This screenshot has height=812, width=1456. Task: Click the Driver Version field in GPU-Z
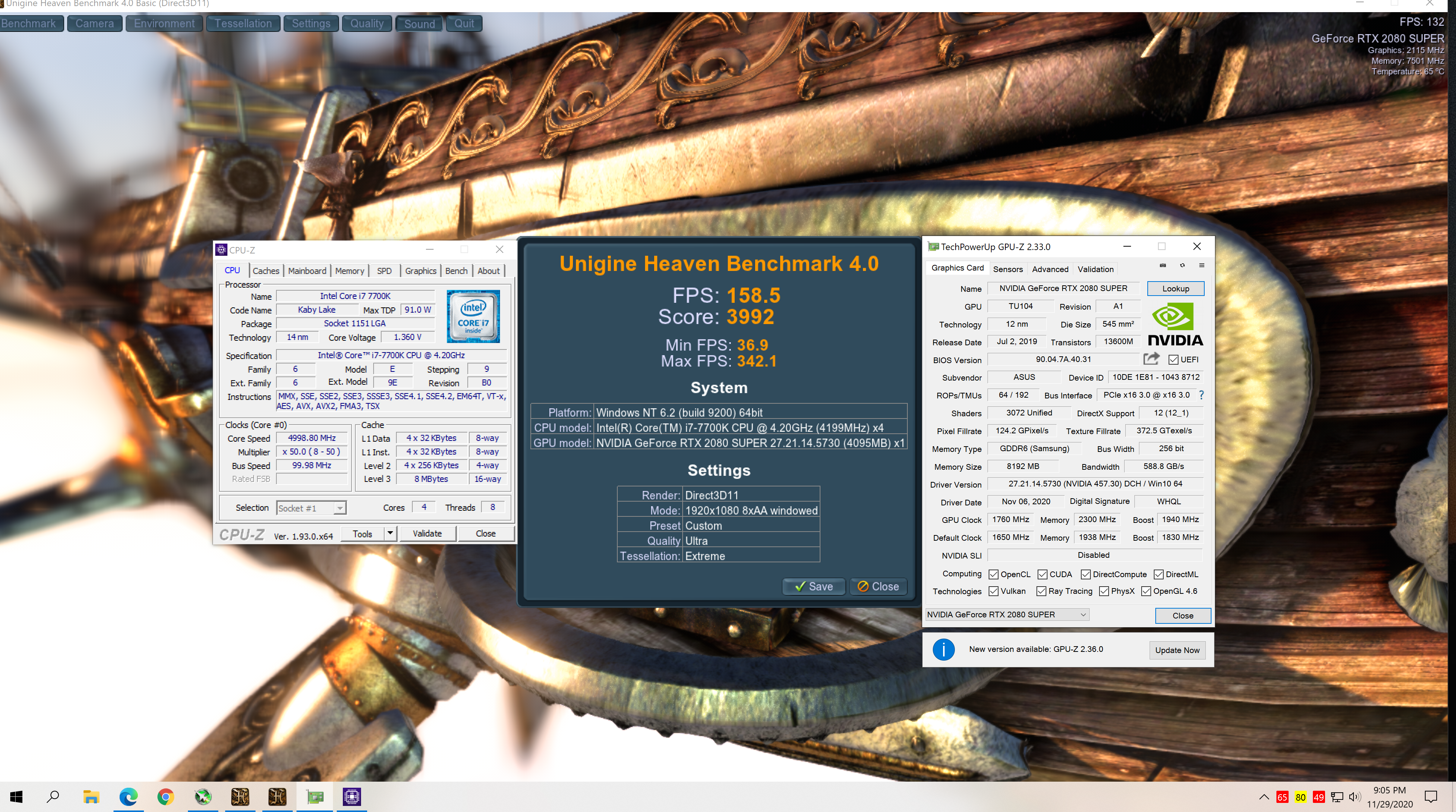click(x=1095, y=484)
